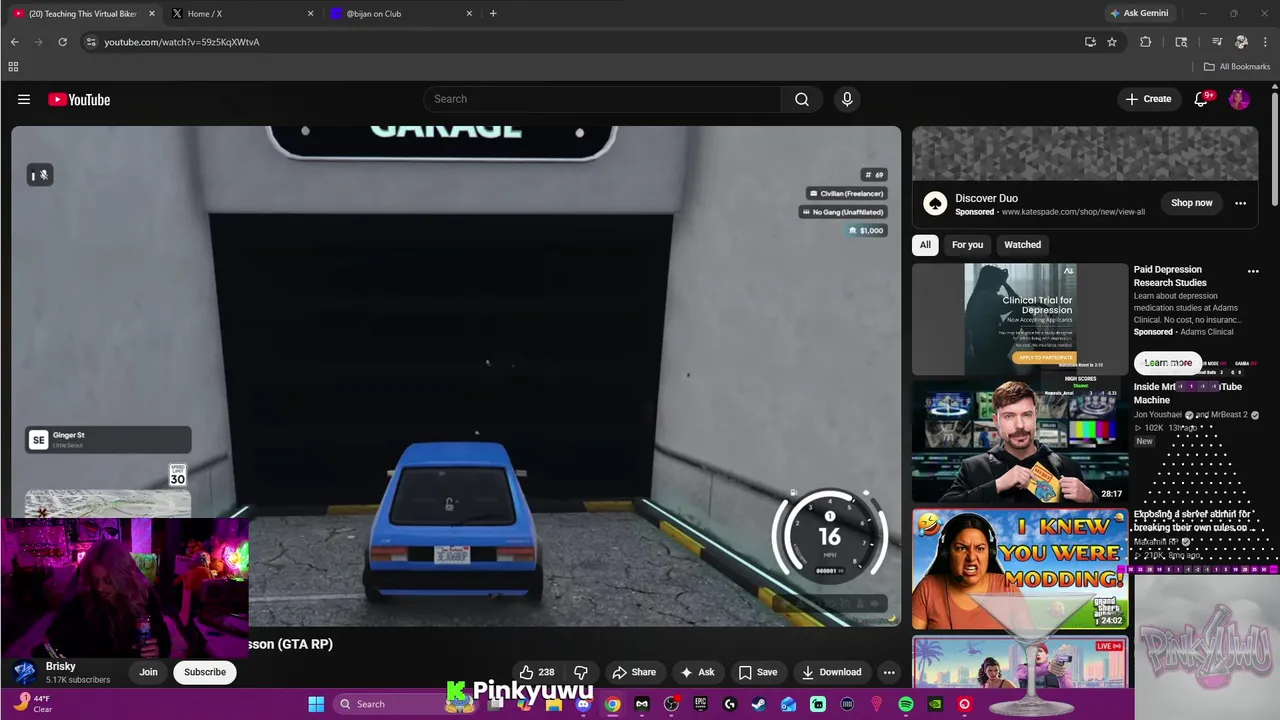
Task: Click Learn more on depression ad
Action: tap(1168, 363)
